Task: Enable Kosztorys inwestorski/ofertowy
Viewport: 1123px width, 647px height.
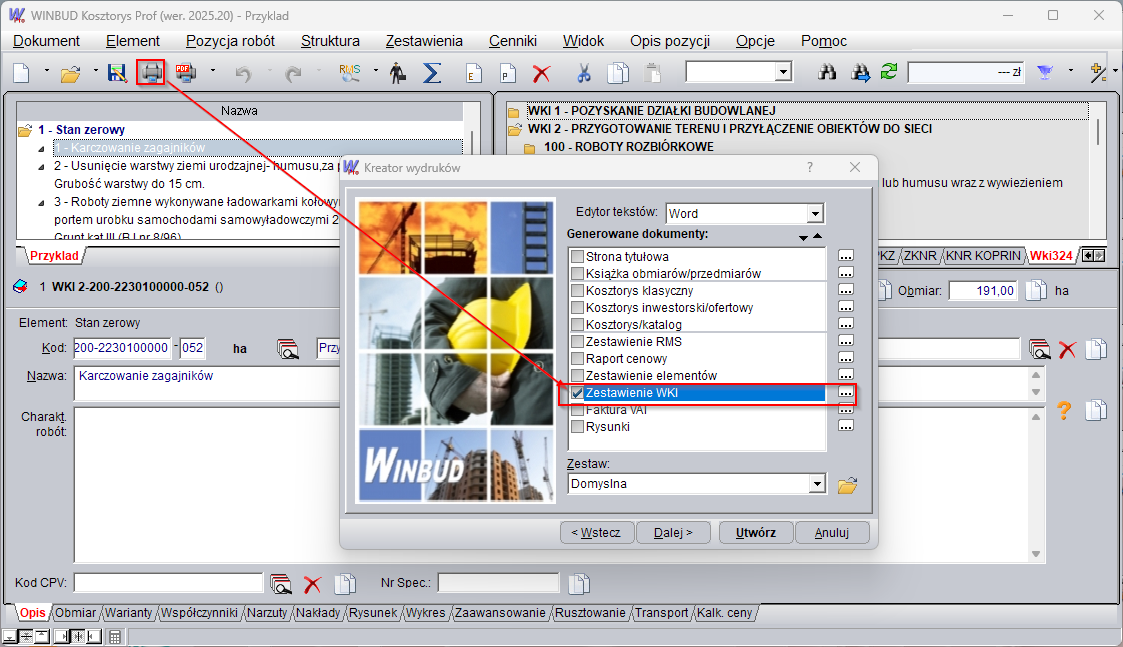Action: pos(577,307)
